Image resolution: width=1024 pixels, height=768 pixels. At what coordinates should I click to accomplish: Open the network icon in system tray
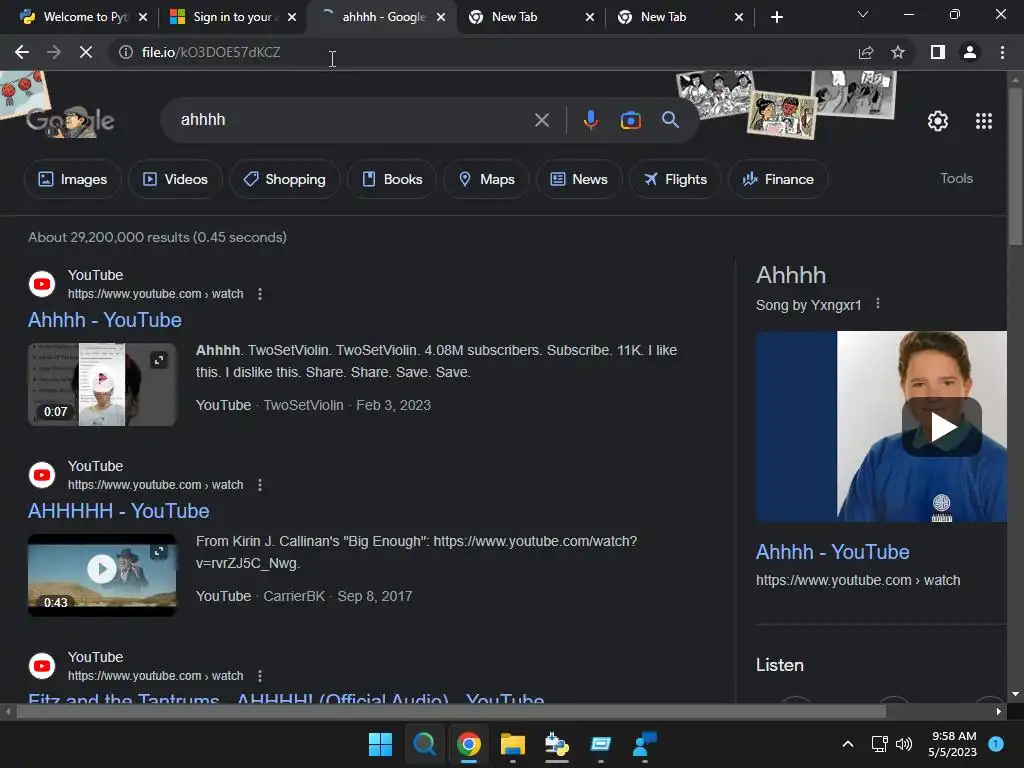coord(879,744)
